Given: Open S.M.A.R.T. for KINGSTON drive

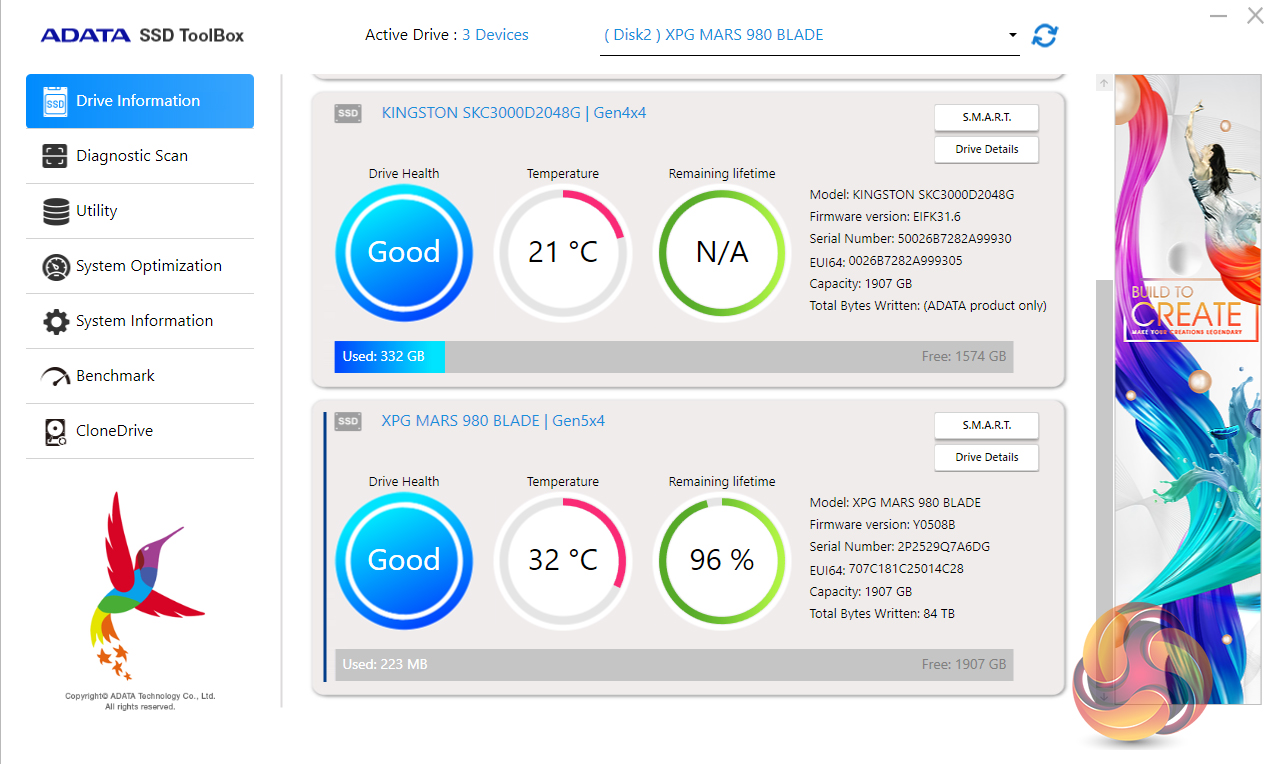Looking at the screenshot, I should pyautogui.click(x=987, y=117).
